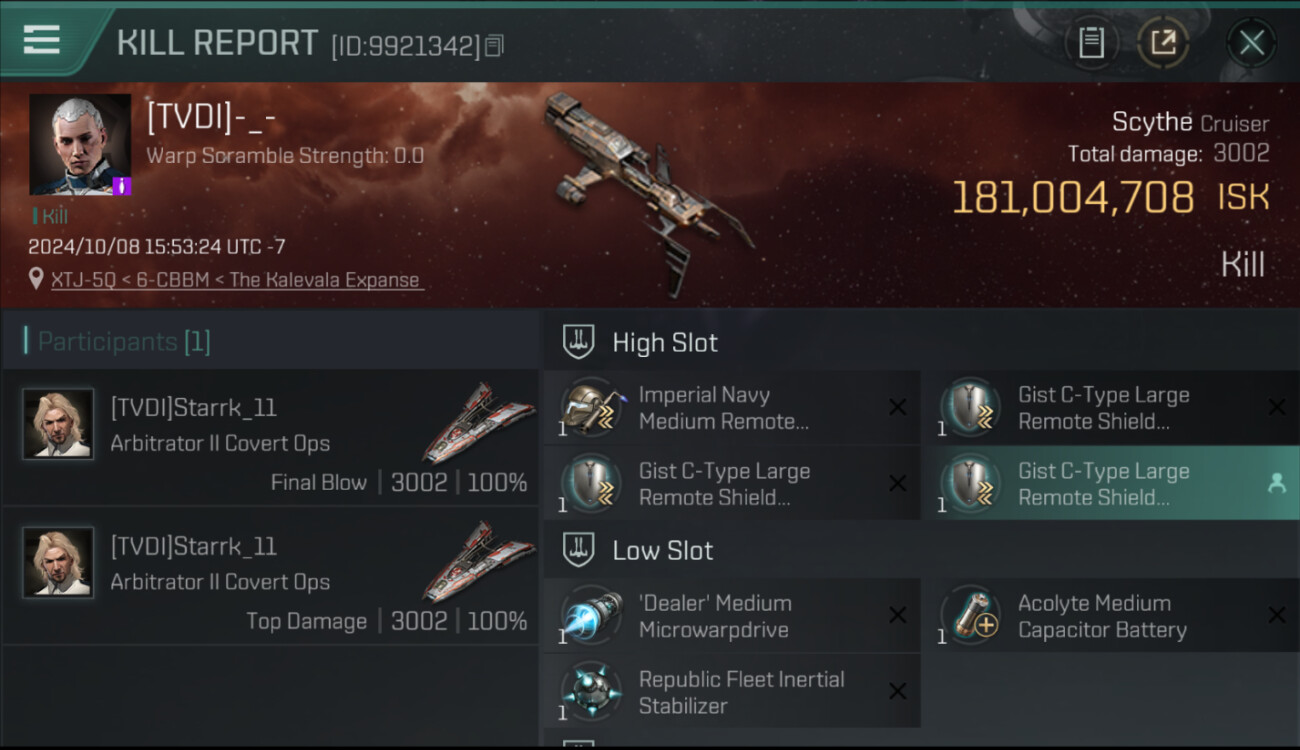Click the pilot icon on the highlighted module

point(1276,484)
